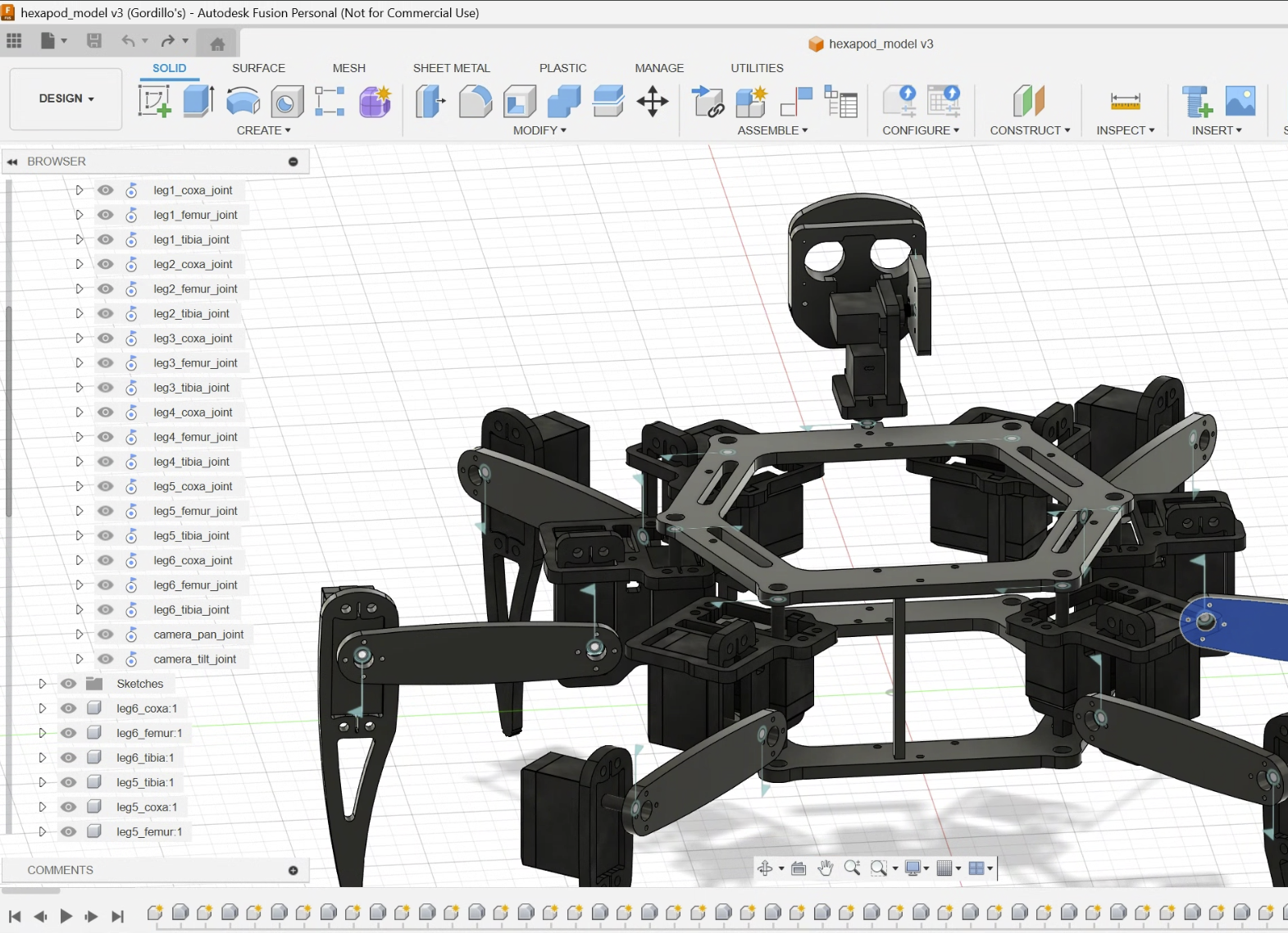Open the ASSEMBLE menu label
This screenshot has width=1288, height=933.
tap(771, 130)
